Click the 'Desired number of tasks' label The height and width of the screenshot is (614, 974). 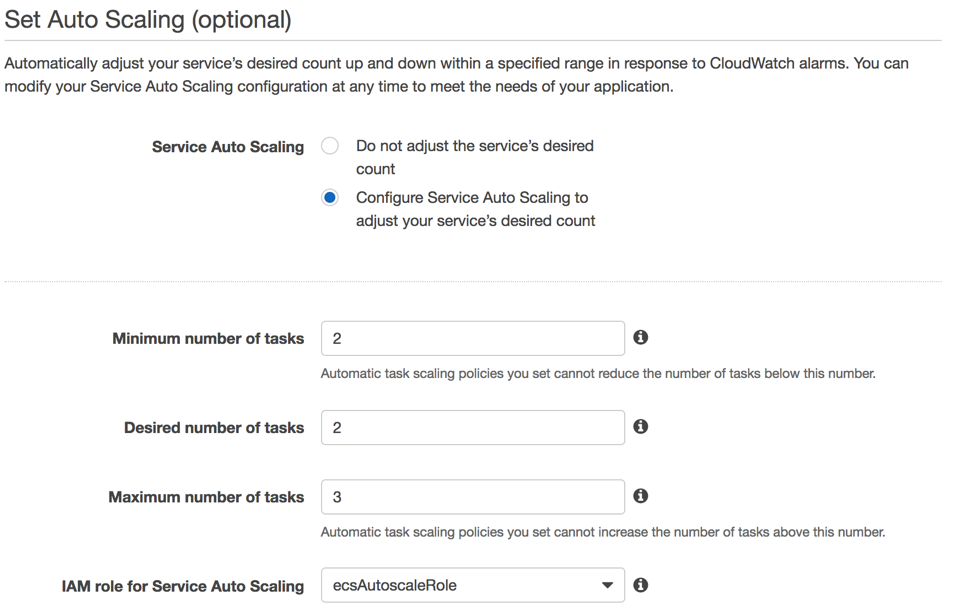214,428
